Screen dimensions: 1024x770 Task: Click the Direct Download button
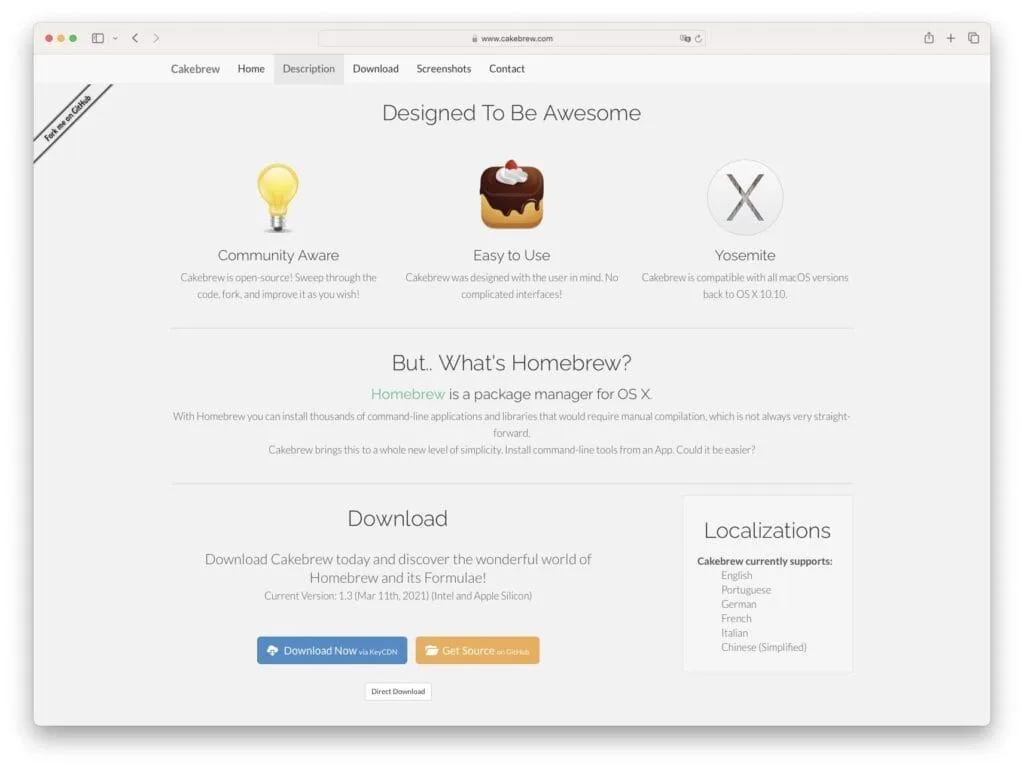[398, 692]
